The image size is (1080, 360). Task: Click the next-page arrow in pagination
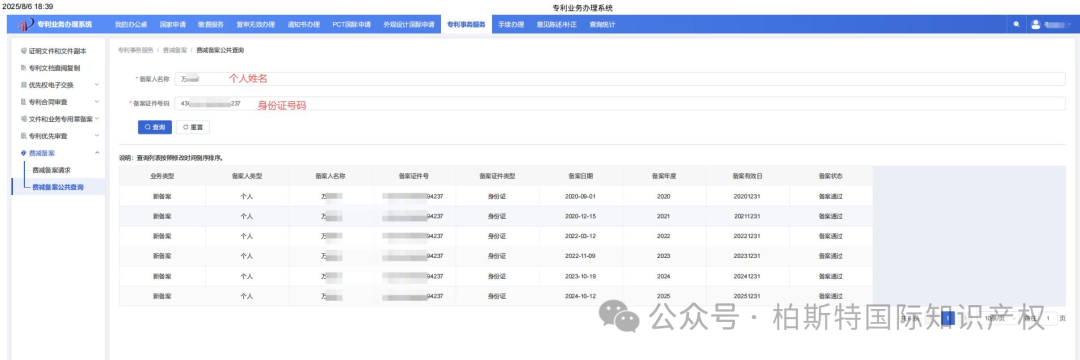(x=965, y=319)
